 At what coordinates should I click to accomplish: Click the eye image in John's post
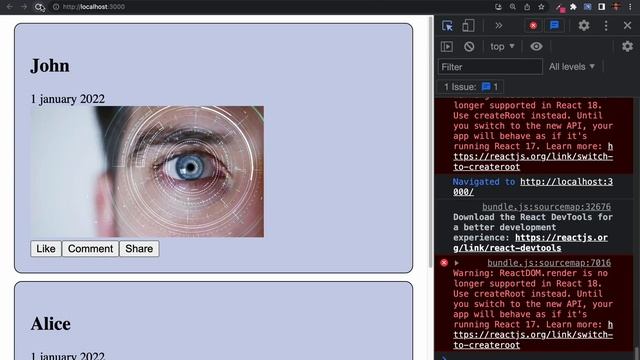147,171
